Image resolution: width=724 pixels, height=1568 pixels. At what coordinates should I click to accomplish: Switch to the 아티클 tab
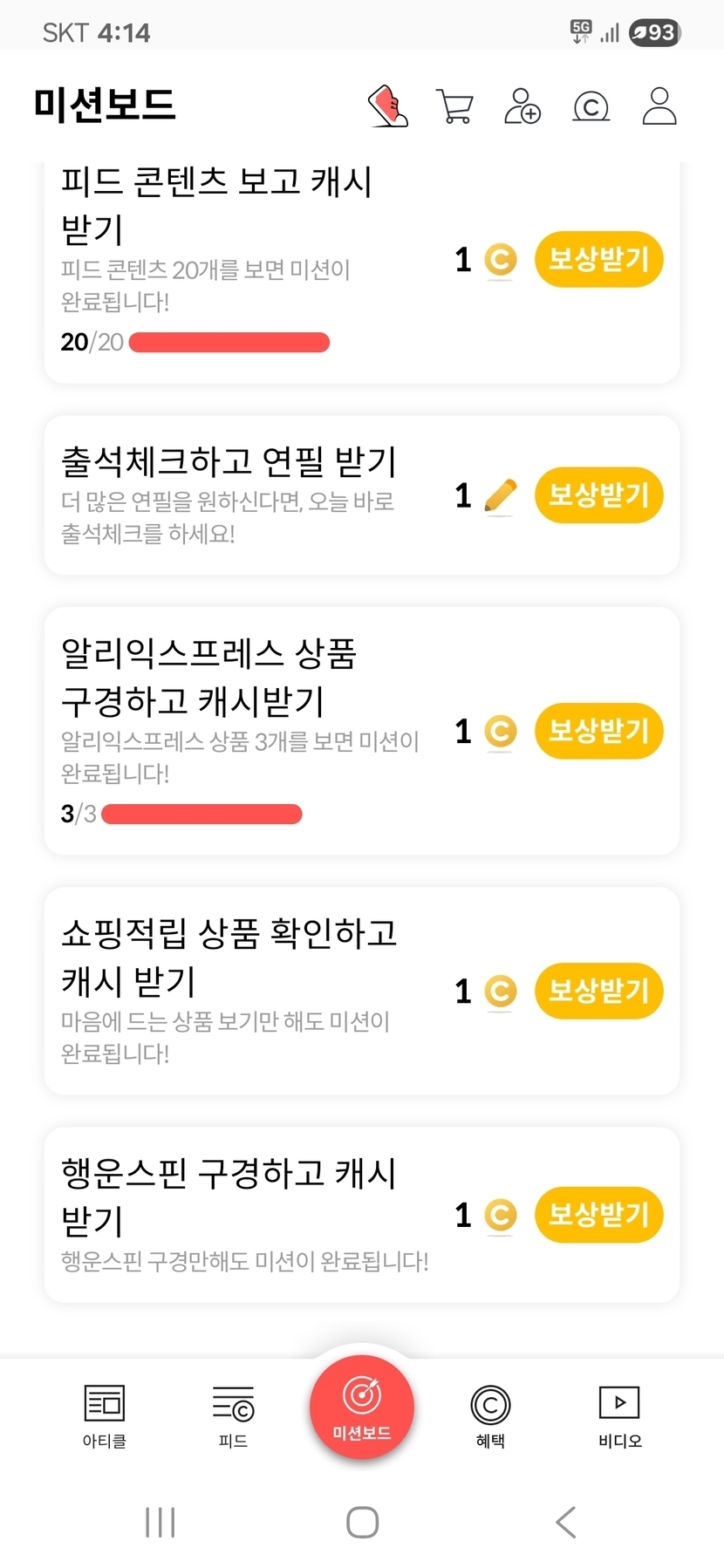click(105, 1415)
